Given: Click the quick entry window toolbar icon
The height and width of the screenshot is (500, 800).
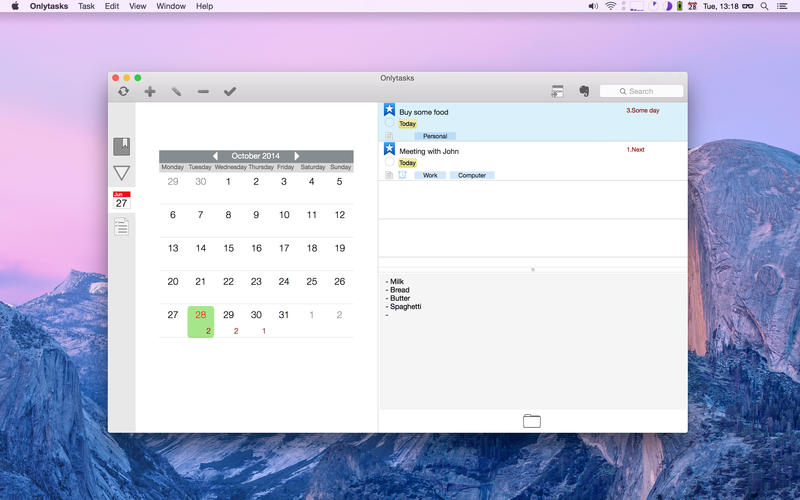Looking at the screenshot, I should [558, 91].
